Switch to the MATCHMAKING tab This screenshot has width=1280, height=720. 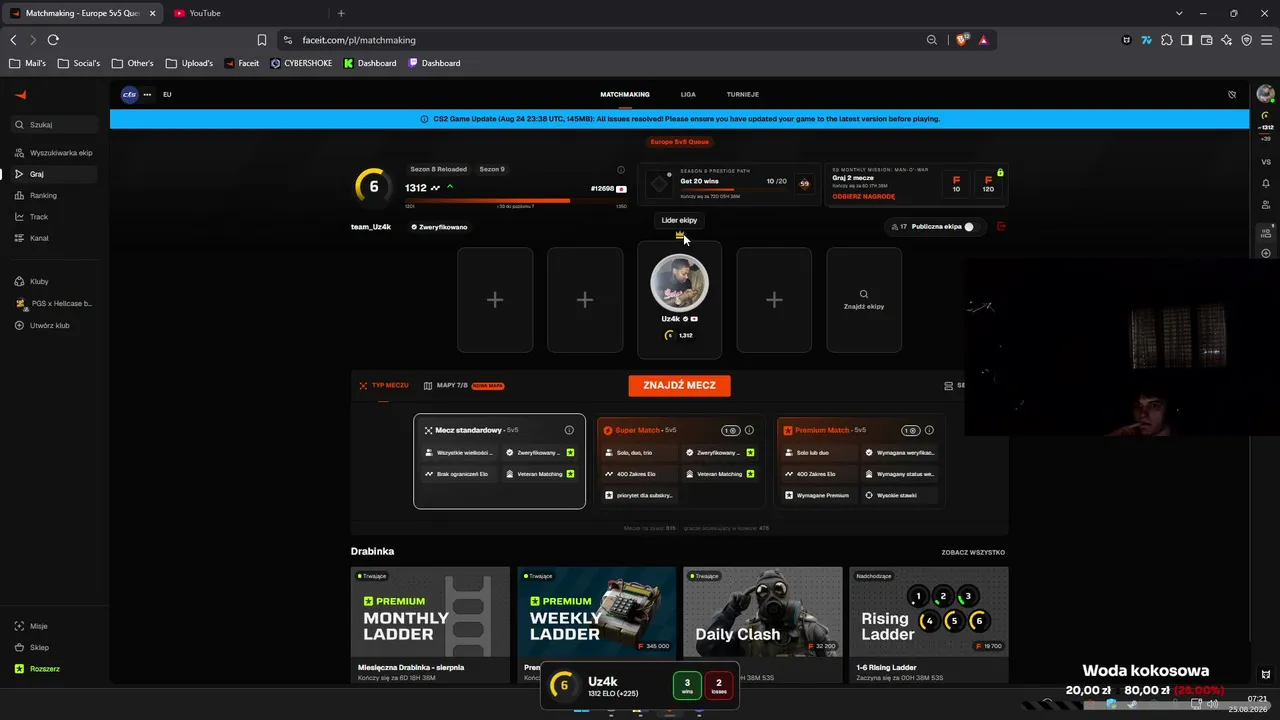click(625, 95)
